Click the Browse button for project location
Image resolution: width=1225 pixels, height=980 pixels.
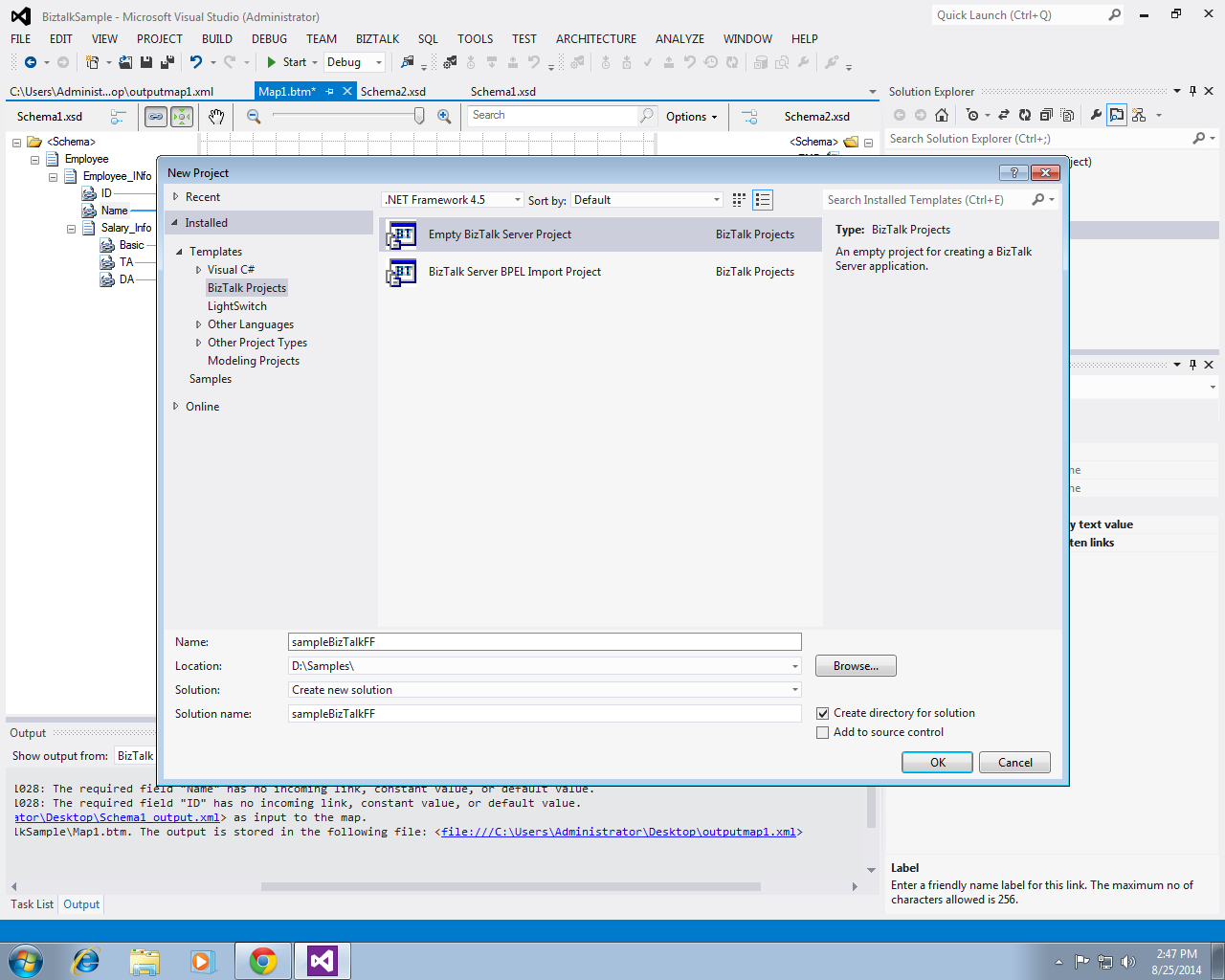855,665
